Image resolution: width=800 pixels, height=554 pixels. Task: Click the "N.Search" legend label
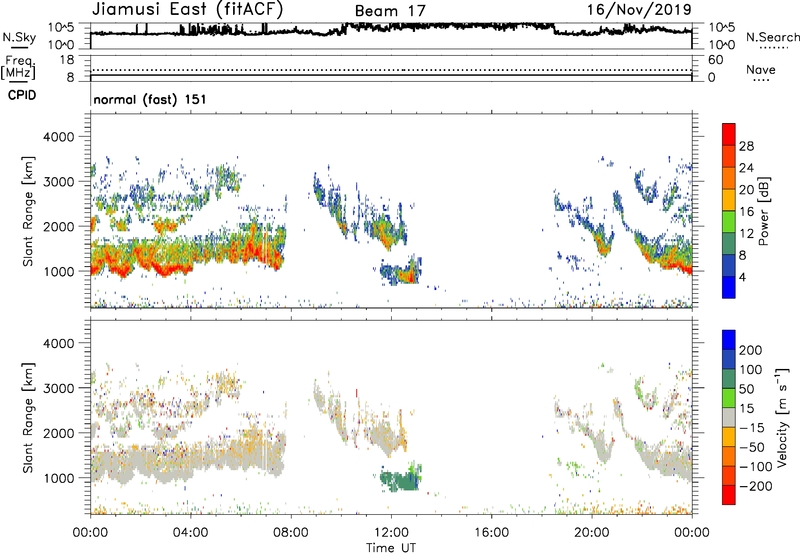[772, 37]
